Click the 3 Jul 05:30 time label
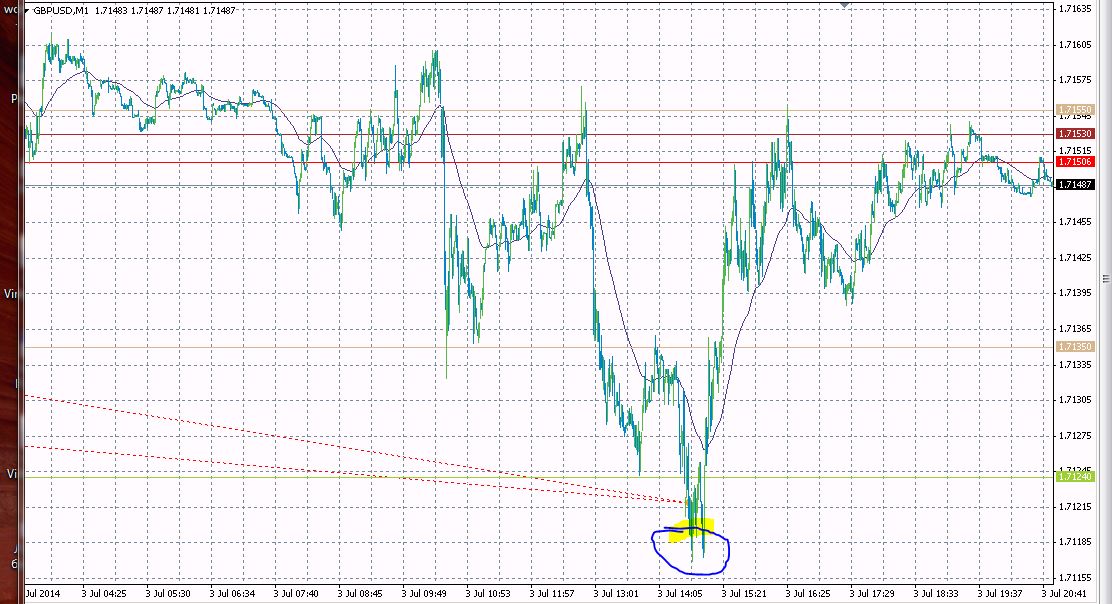Viewport: 1112px width, 604px height. (x=168, y=593)
